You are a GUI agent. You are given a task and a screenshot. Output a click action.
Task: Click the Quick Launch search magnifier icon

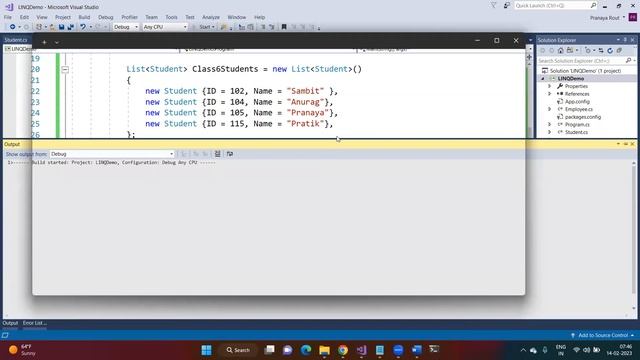(593, 5)
